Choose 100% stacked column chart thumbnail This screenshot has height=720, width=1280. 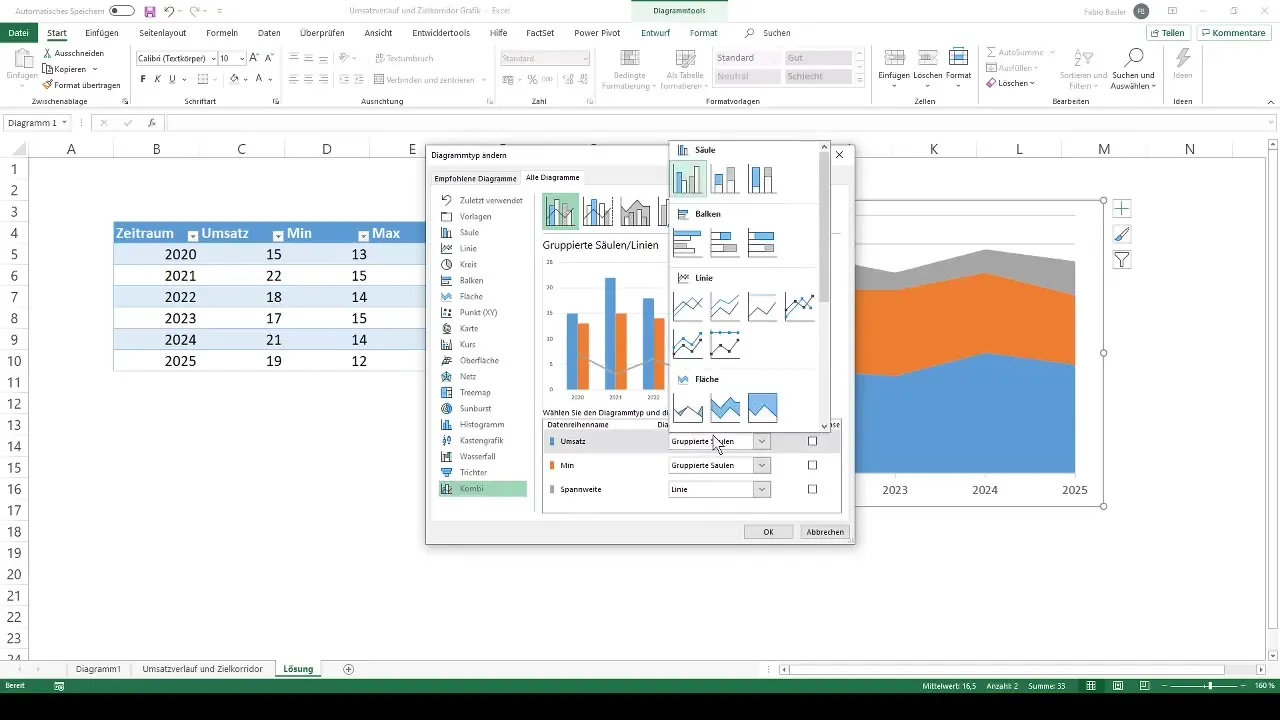(x=762, y=179)
